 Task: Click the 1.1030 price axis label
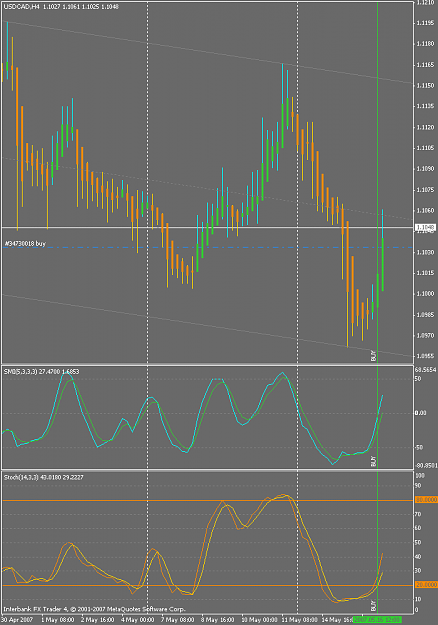pyautogui.click(x=425, y=252)
